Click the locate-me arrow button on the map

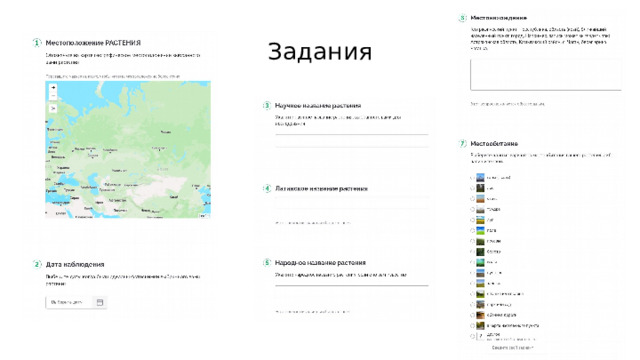53,108
